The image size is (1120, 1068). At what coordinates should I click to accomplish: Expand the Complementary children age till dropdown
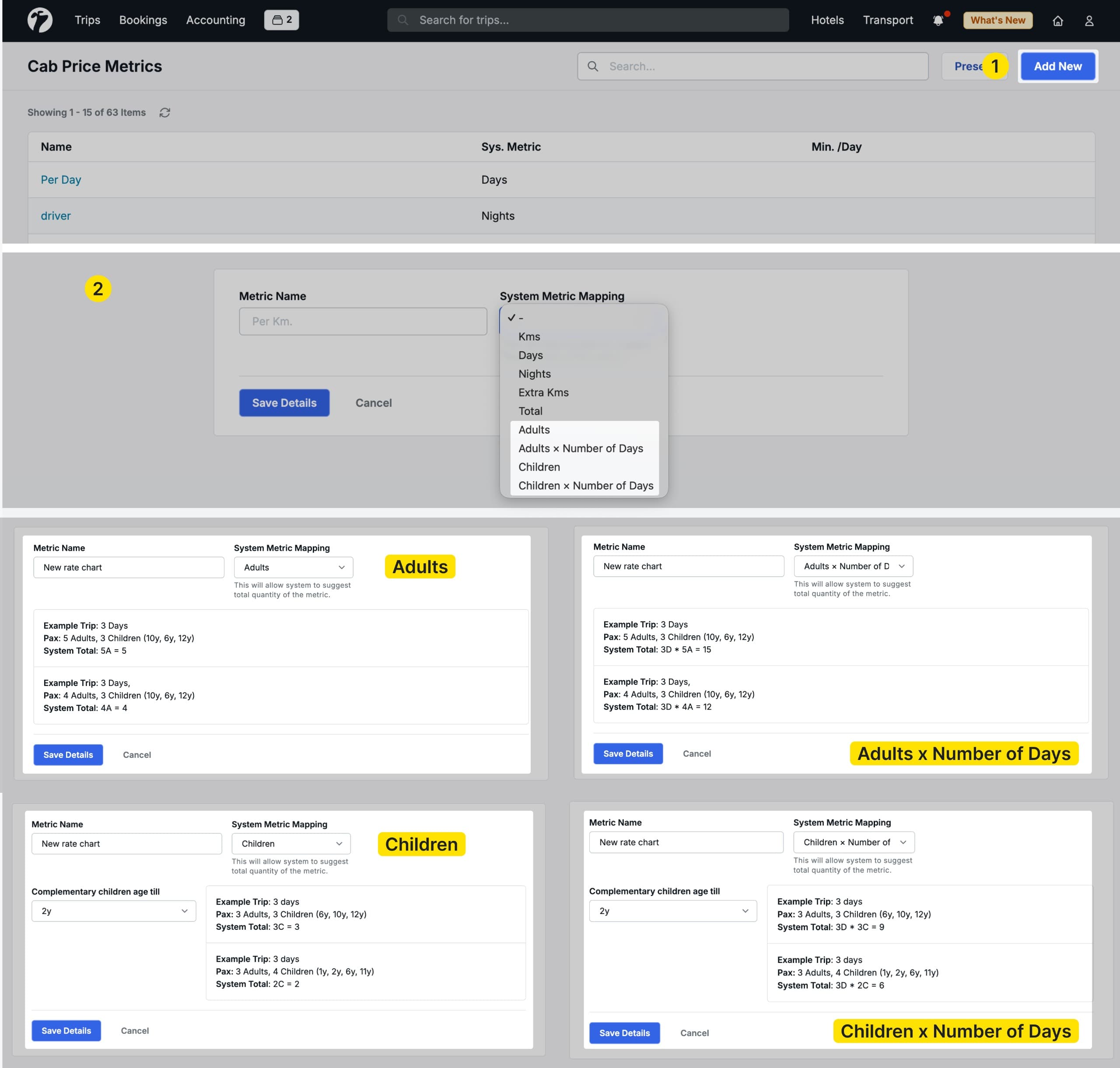113,911
